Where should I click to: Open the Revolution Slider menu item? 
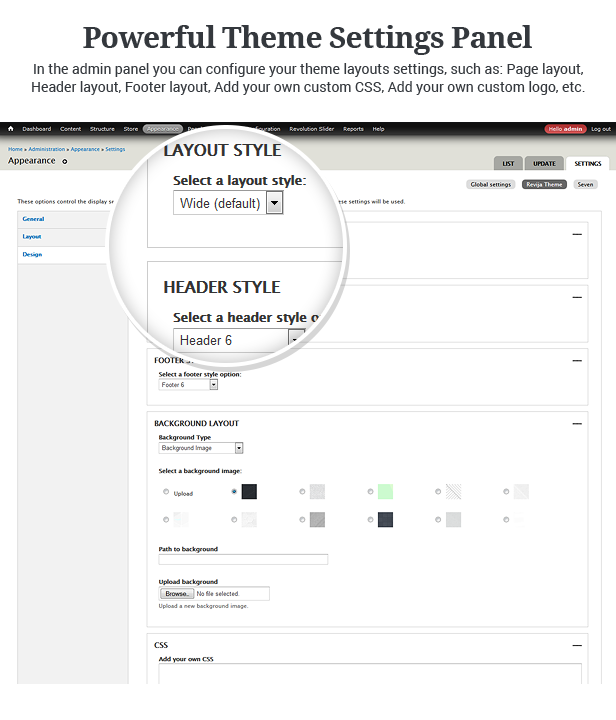tap(311, 129)
